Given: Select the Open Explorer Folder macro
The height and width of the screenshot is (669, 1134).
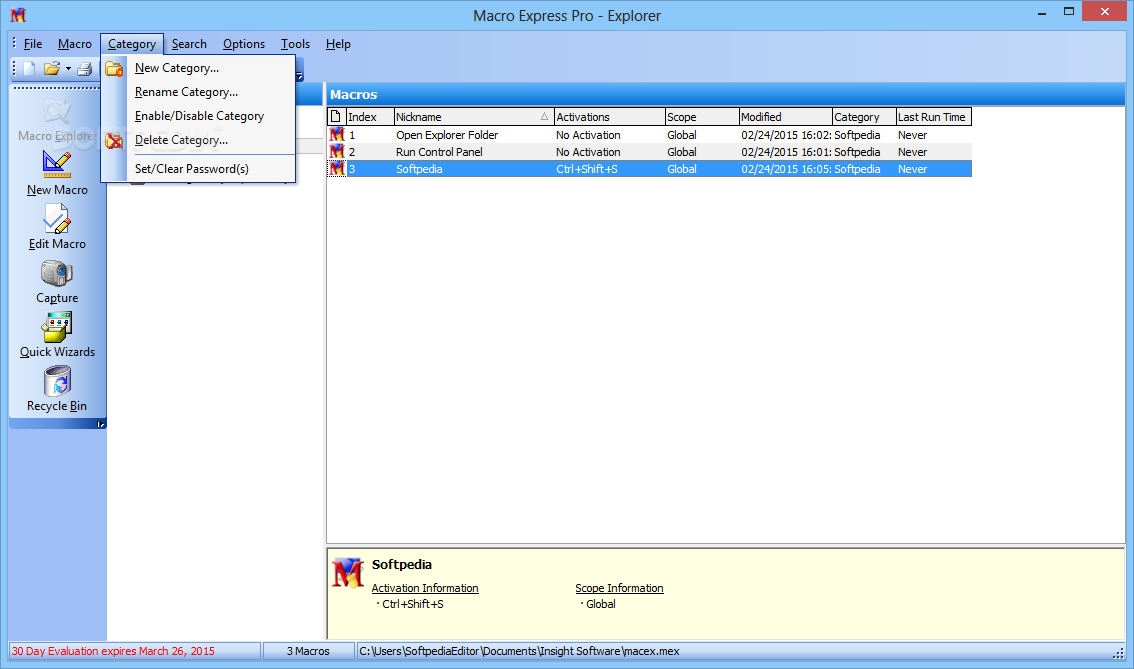Looking at the screenshot, I should [x=447, y=135].
